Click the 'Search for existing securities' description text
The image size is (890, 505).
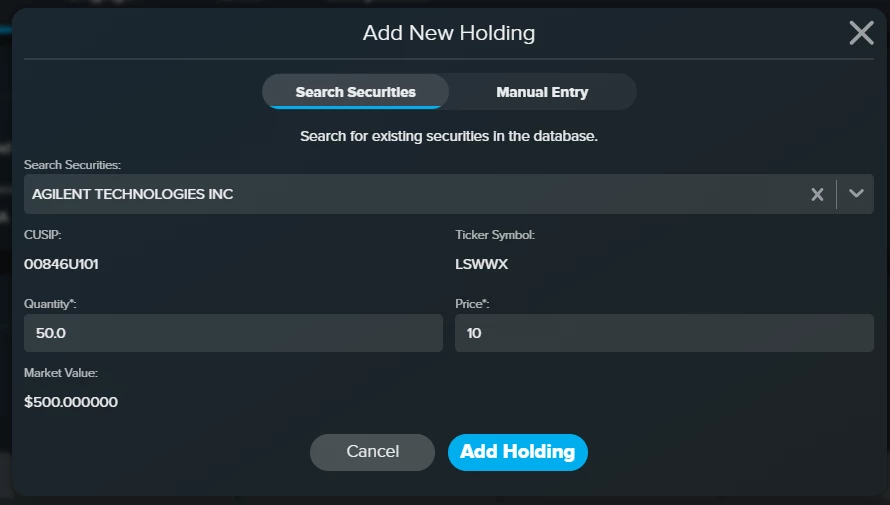[x=449, y=136]
